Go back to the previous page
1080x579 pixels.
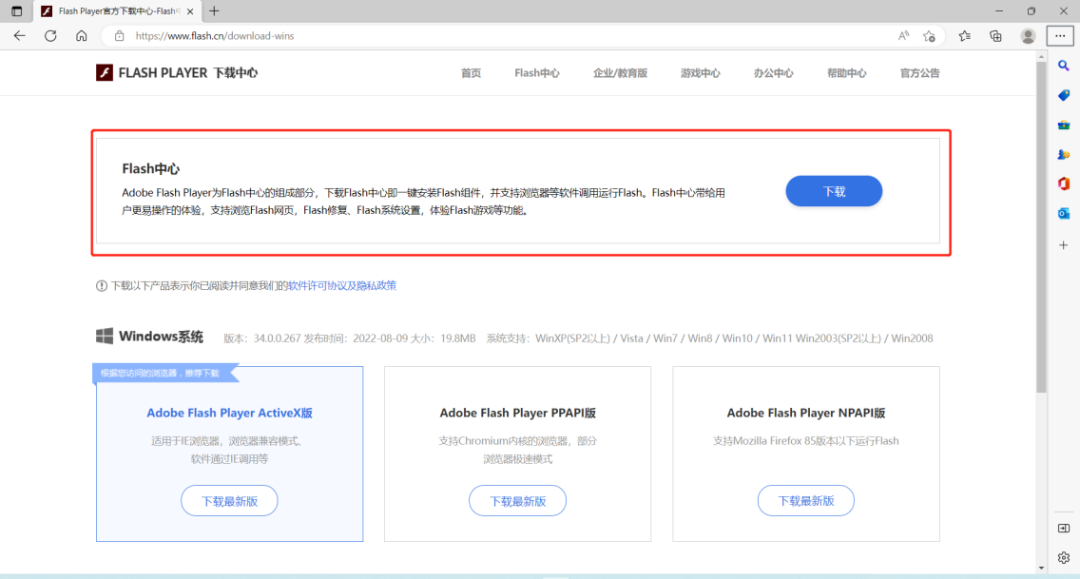[x=19, y=36]
